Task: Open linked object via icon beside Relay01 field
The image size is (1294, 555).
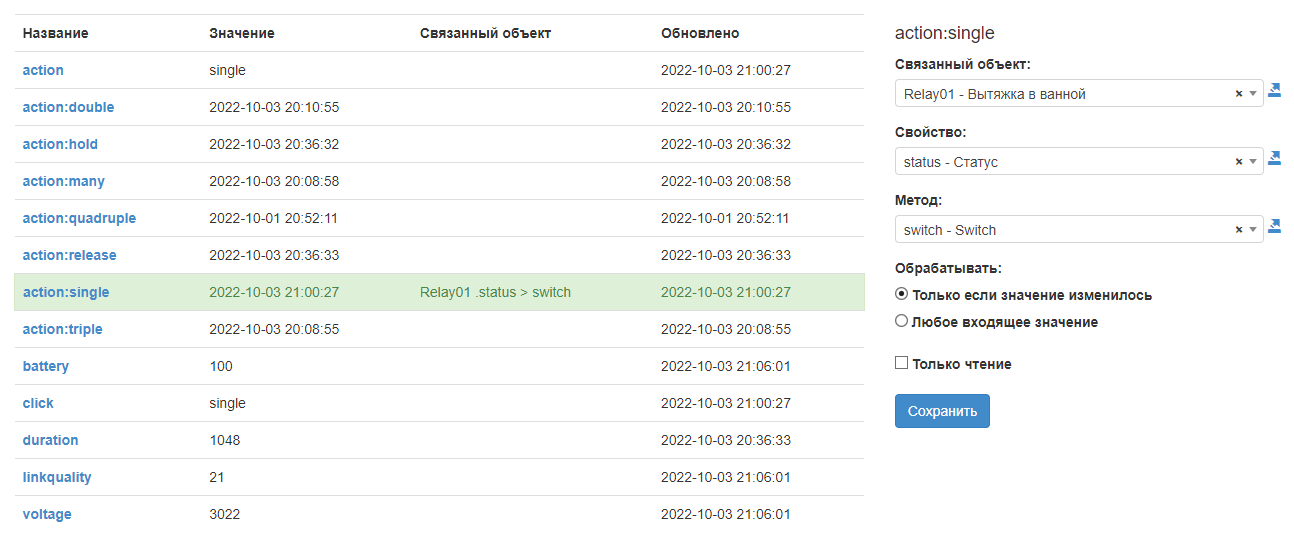Action: tap(1274, 90)
